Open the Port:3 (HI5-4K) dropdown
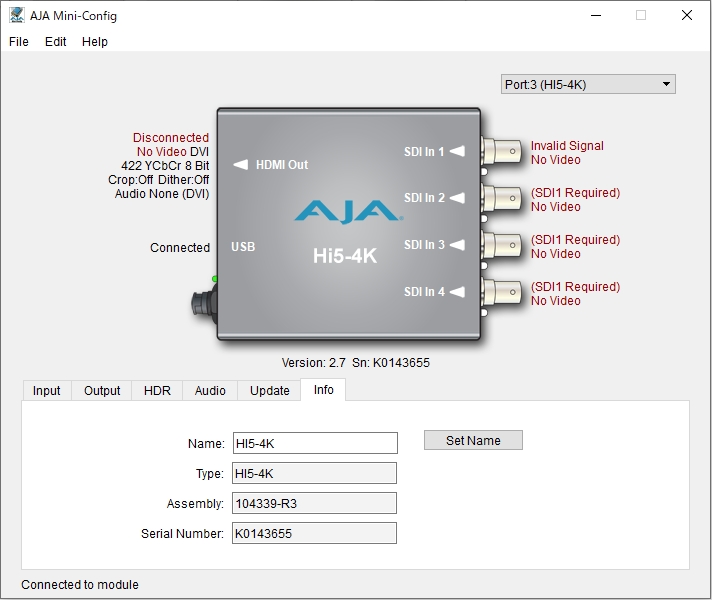 coord(588,85)
